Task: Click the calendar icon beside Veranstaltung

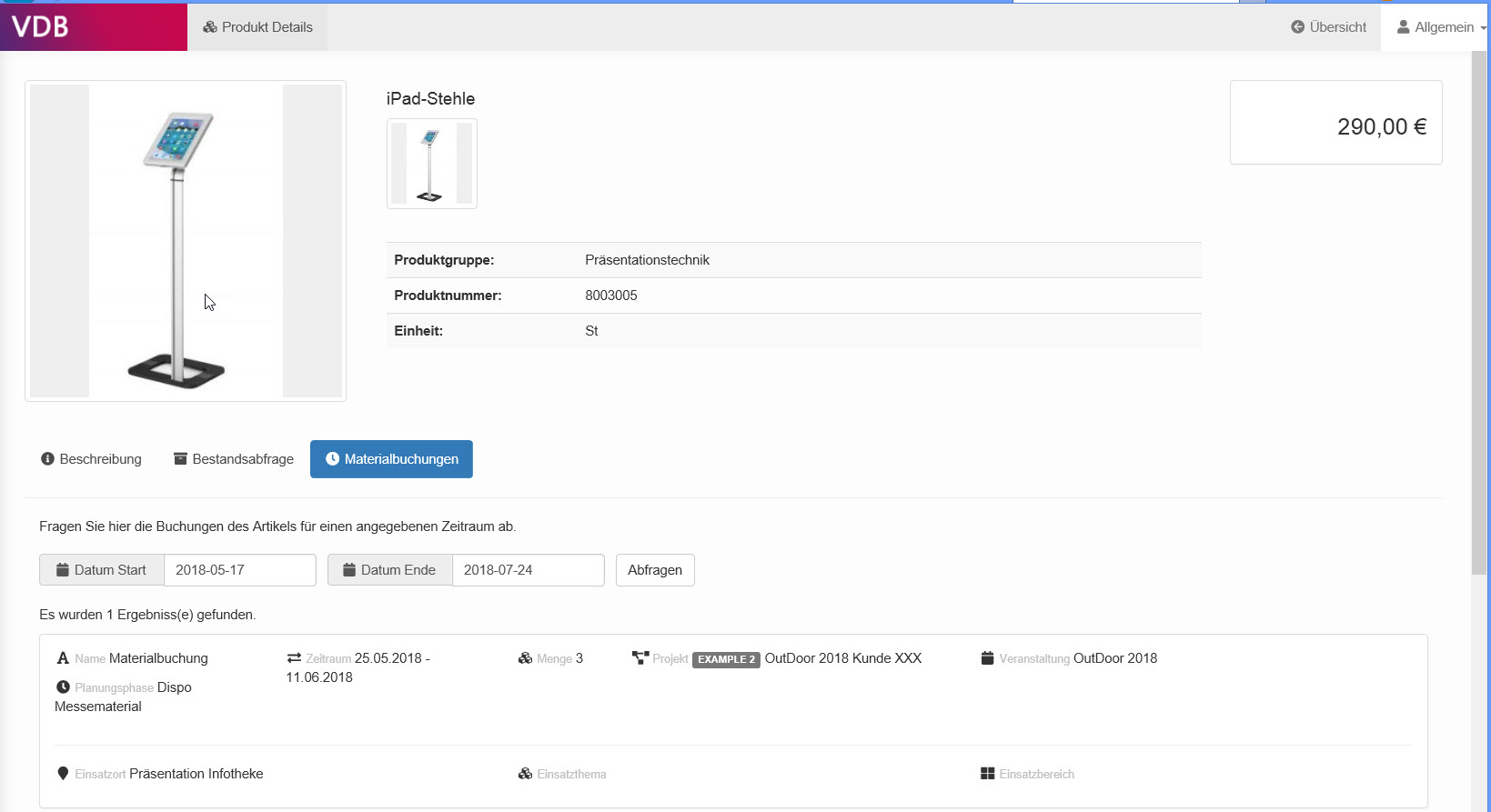Action: tap(987, 658)
